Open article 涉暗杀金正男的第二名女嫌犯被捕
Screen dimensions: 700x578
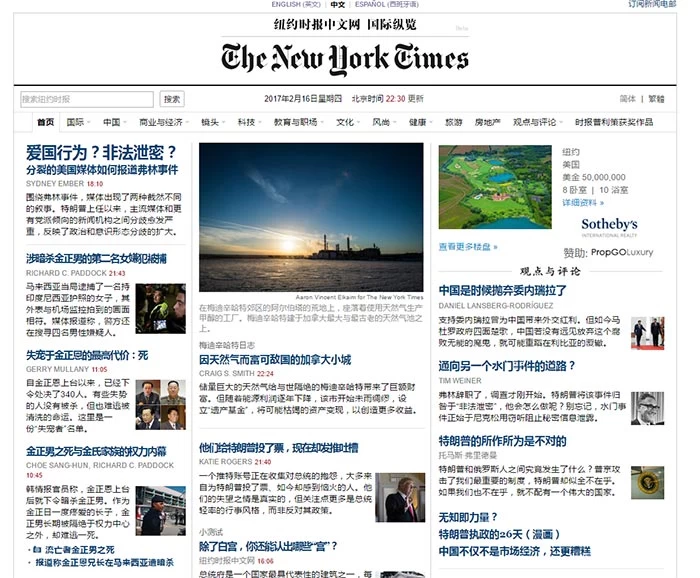click(96, 258)
